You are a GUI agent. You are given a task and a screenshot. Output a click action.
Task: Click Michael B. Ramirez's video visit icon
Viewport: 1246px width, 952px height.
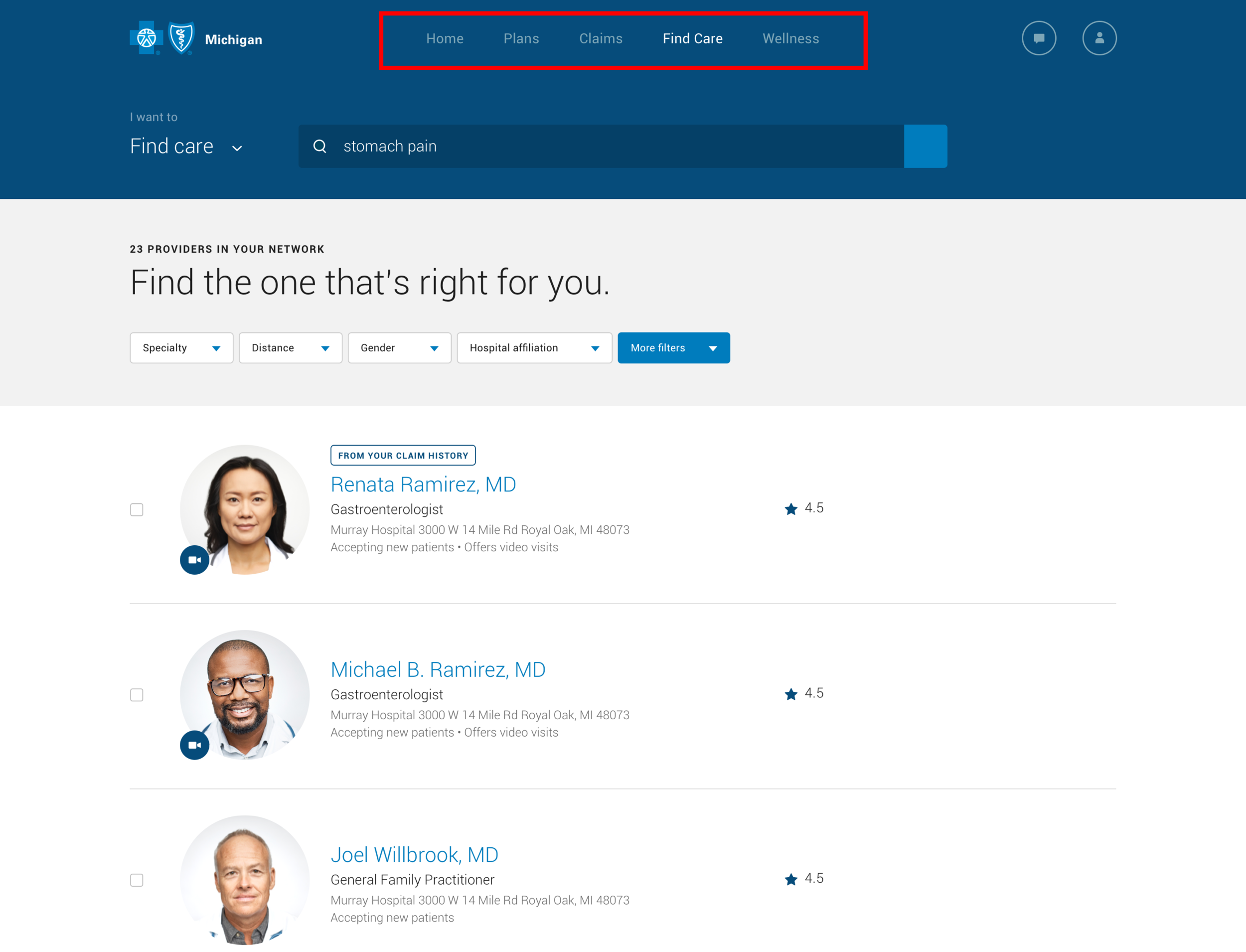(x=194, y=745)
